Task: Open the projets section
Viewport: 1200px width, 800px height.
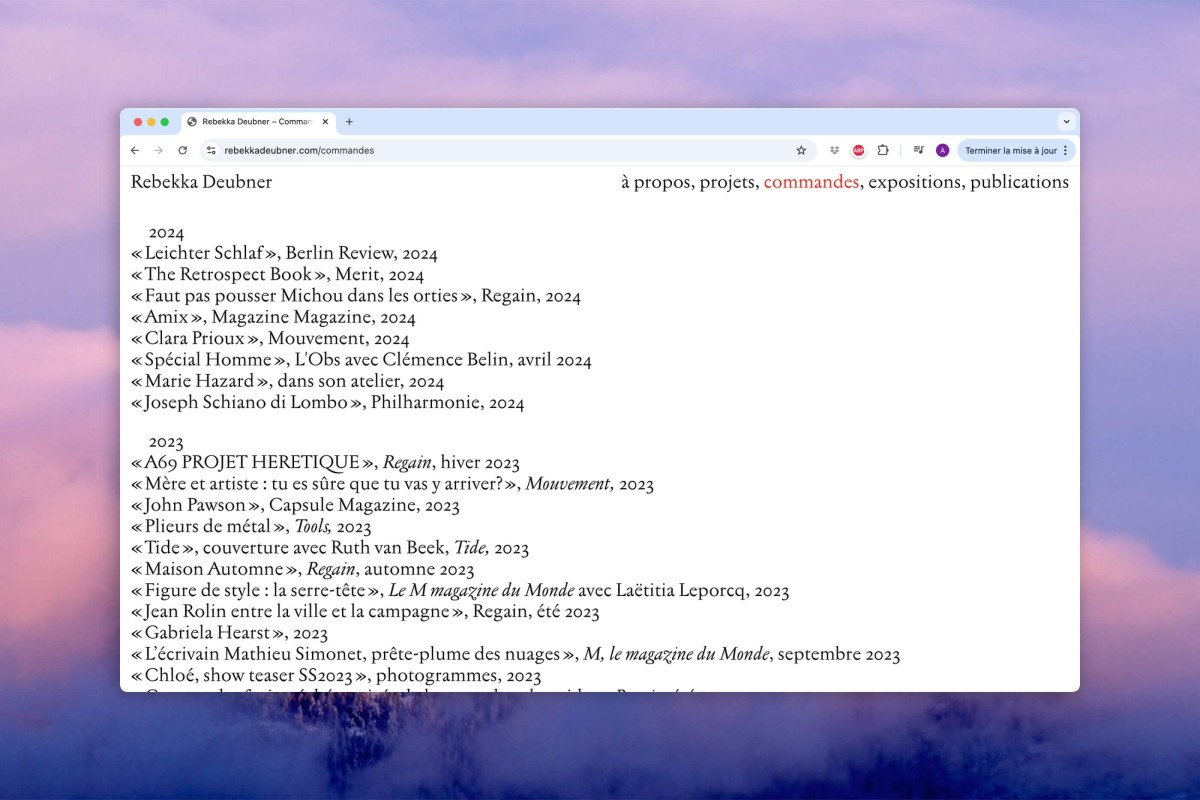Action: coord(726,183)
